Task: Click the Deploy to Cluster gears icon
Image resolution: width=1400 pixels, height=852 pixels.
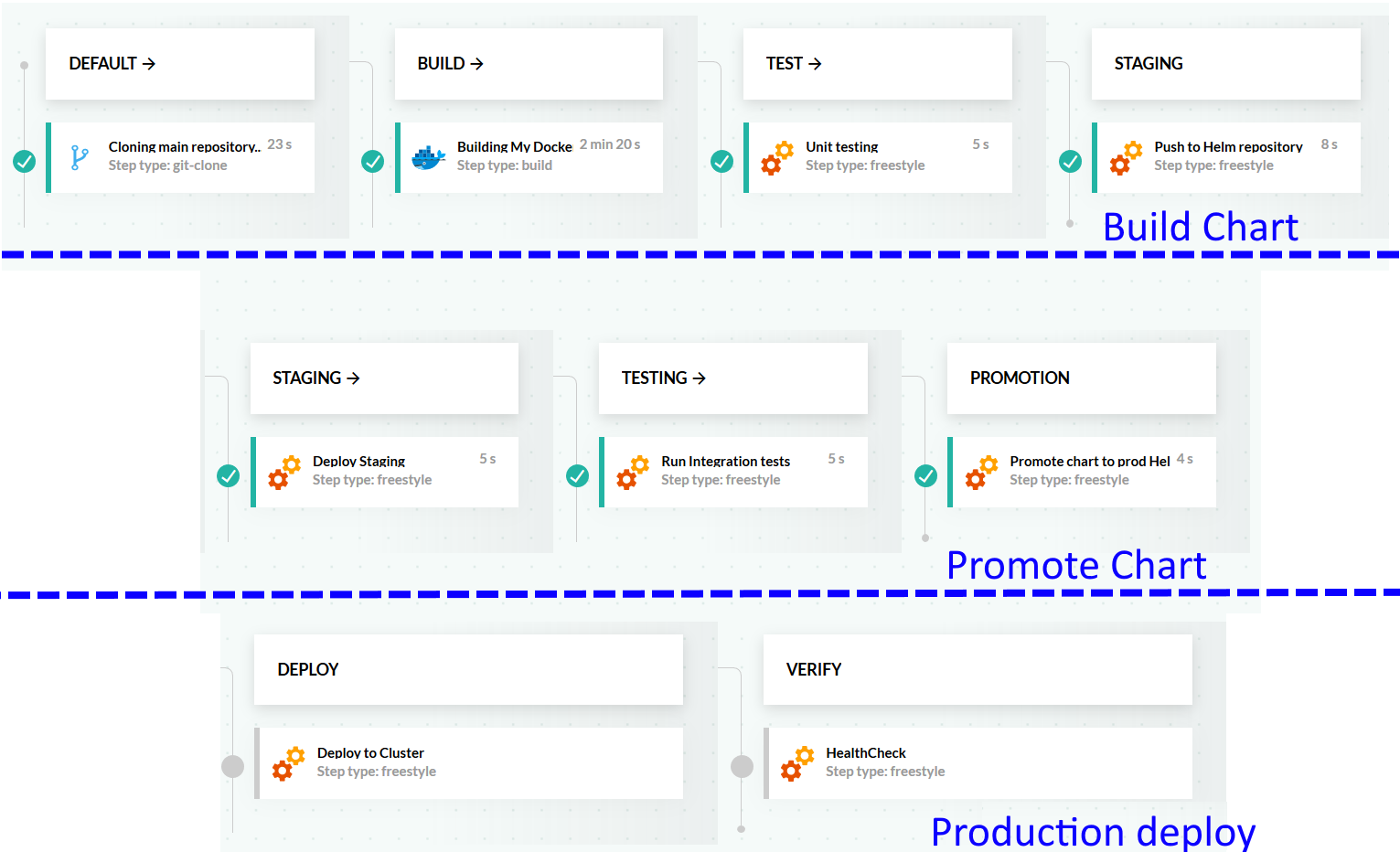Action: (x=288, y=763)
